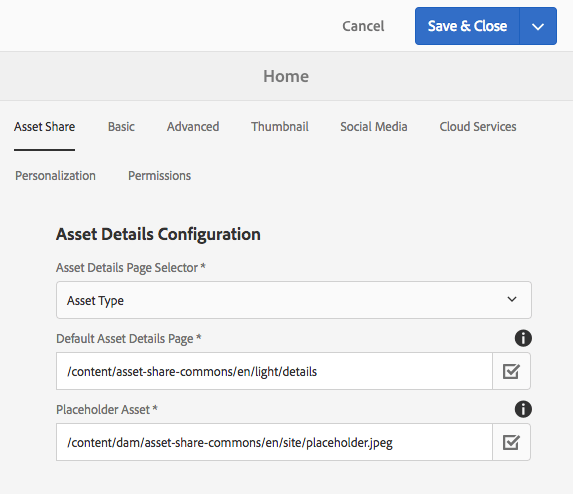
Task: Focus the Placeholder Asset path field
Action: click(274, 442)
